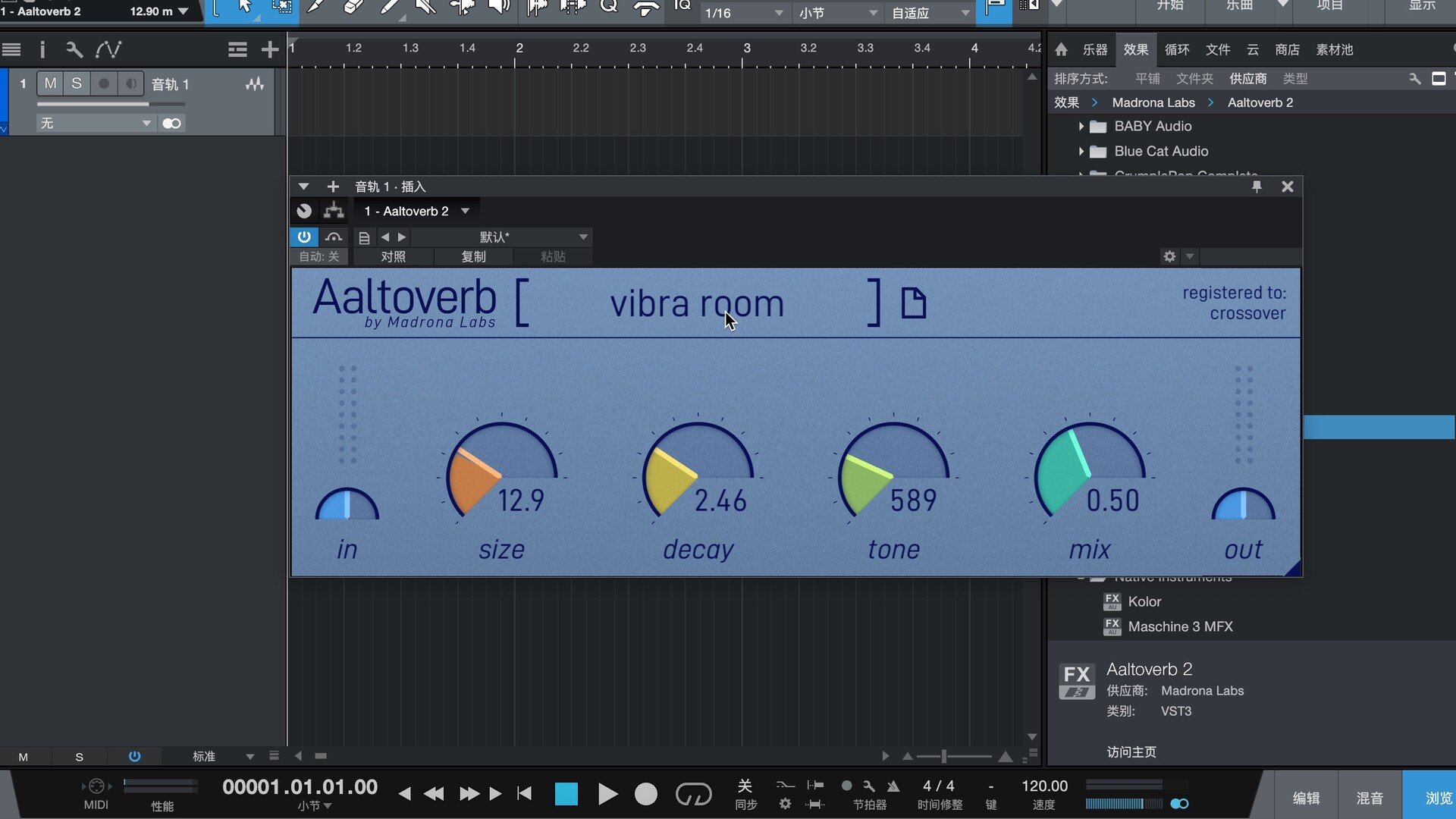
Task: Click the 对照 compare button
Action: [393, 256]
